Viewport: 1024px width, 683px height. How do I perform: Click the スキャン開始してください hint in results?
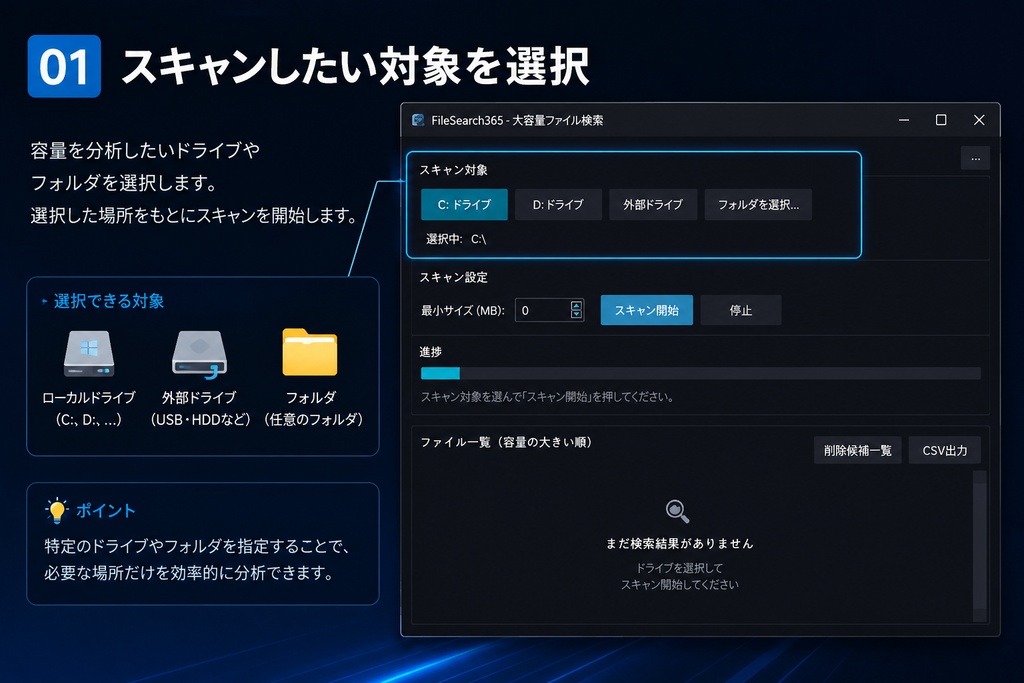[x=679, y=584]
